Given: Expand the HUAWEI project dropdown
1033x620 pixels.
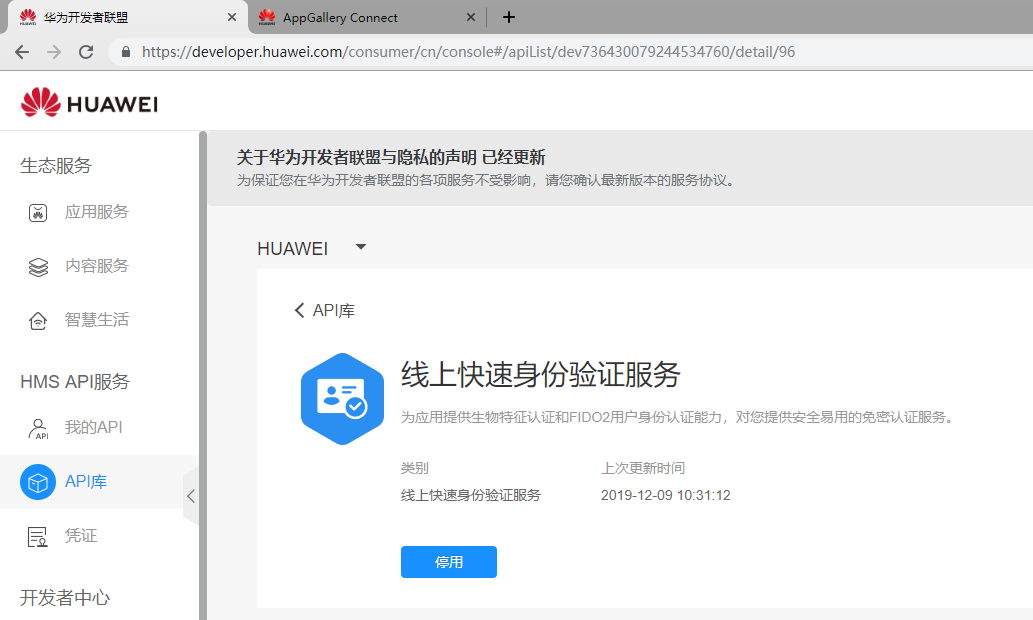Looking at the screenshot, I should pyautogui.click(x=361, y=247).
